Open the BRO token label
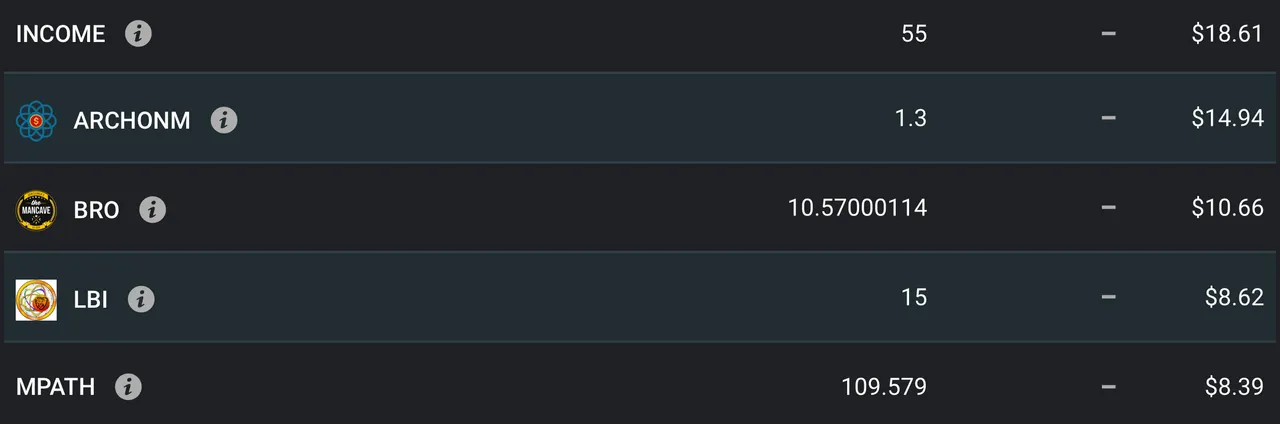Image resolution: width=1280 pixels, height=424 pixels. pyautogui.click(x=96, y=210)
